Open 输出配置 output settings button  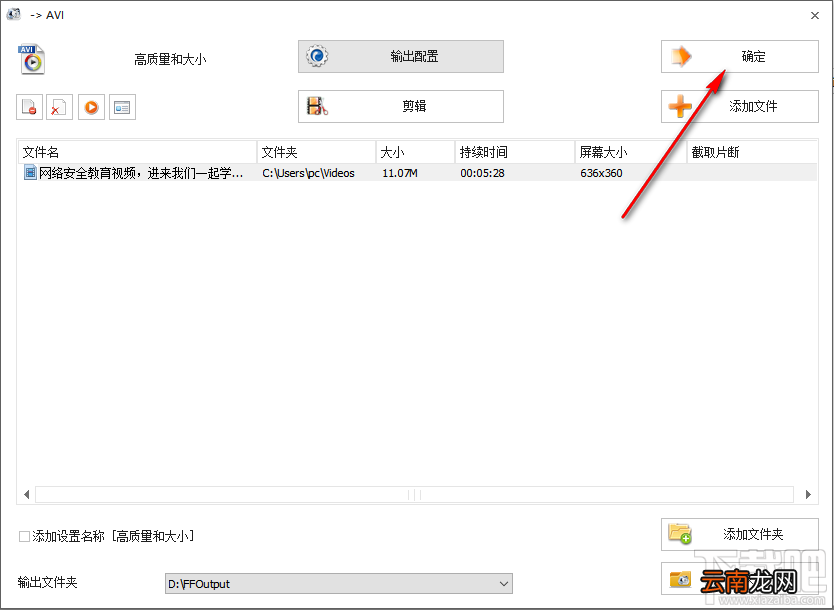[401, 56]
